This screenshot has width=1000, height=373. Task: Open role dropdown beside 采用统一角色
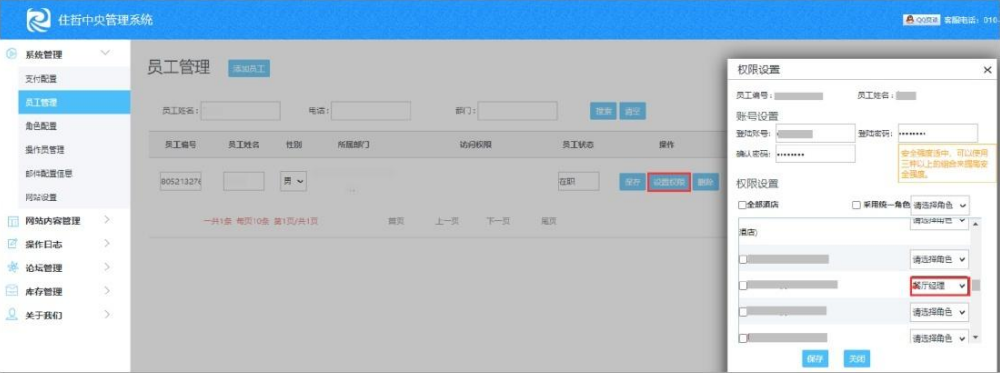click(940, 205)
